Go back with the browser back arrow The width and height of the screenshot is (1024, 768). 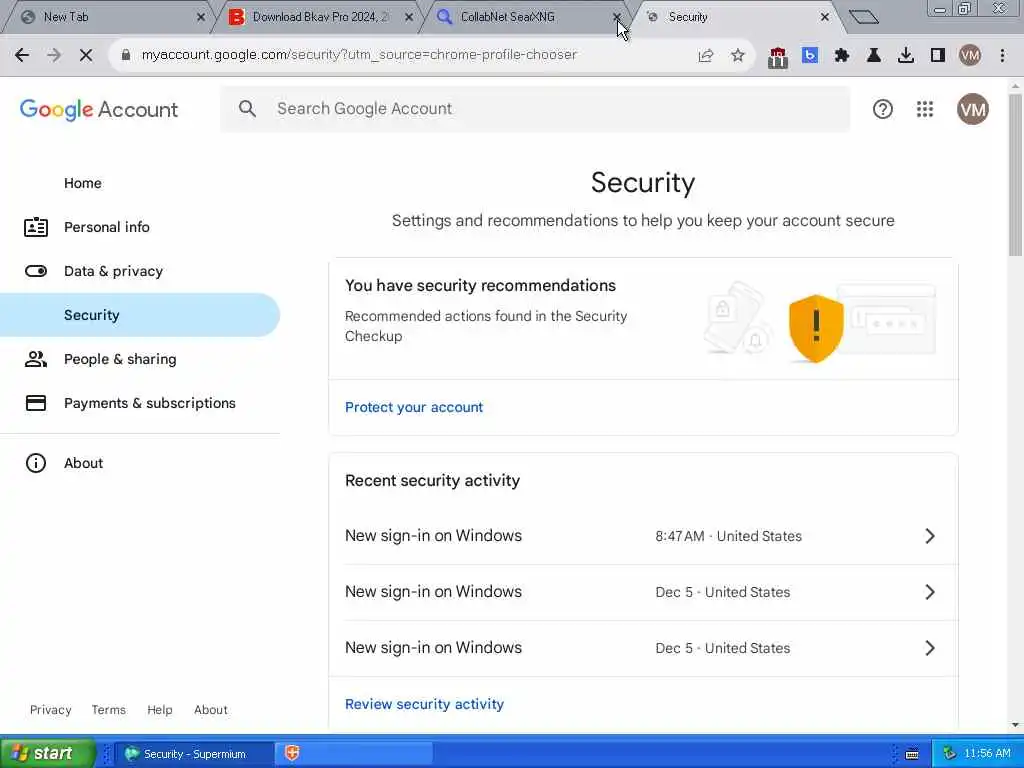coord(22,56)
